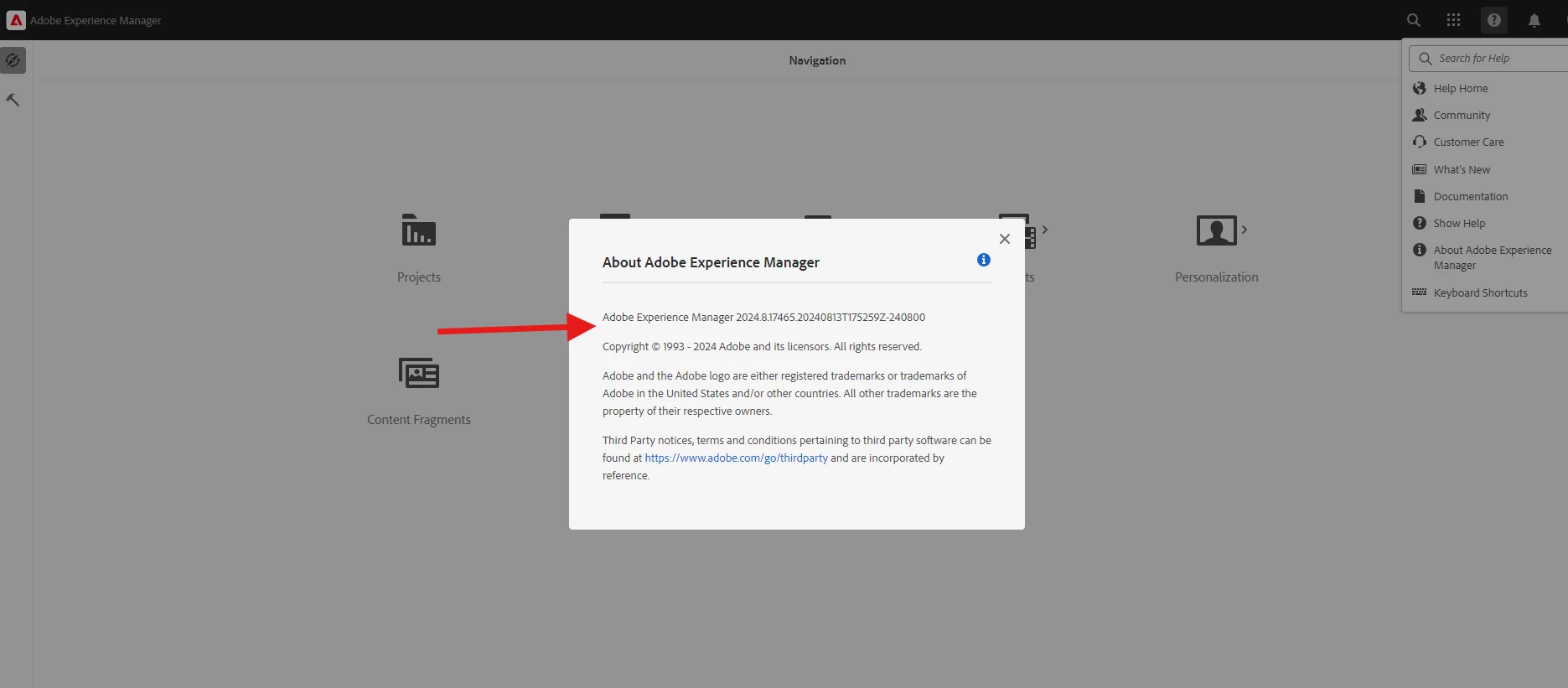Image resolution: width=1568 pixels, height=688 pixels.
Task: Click the Customer Care headset icon
Action: coord(1420,142)
